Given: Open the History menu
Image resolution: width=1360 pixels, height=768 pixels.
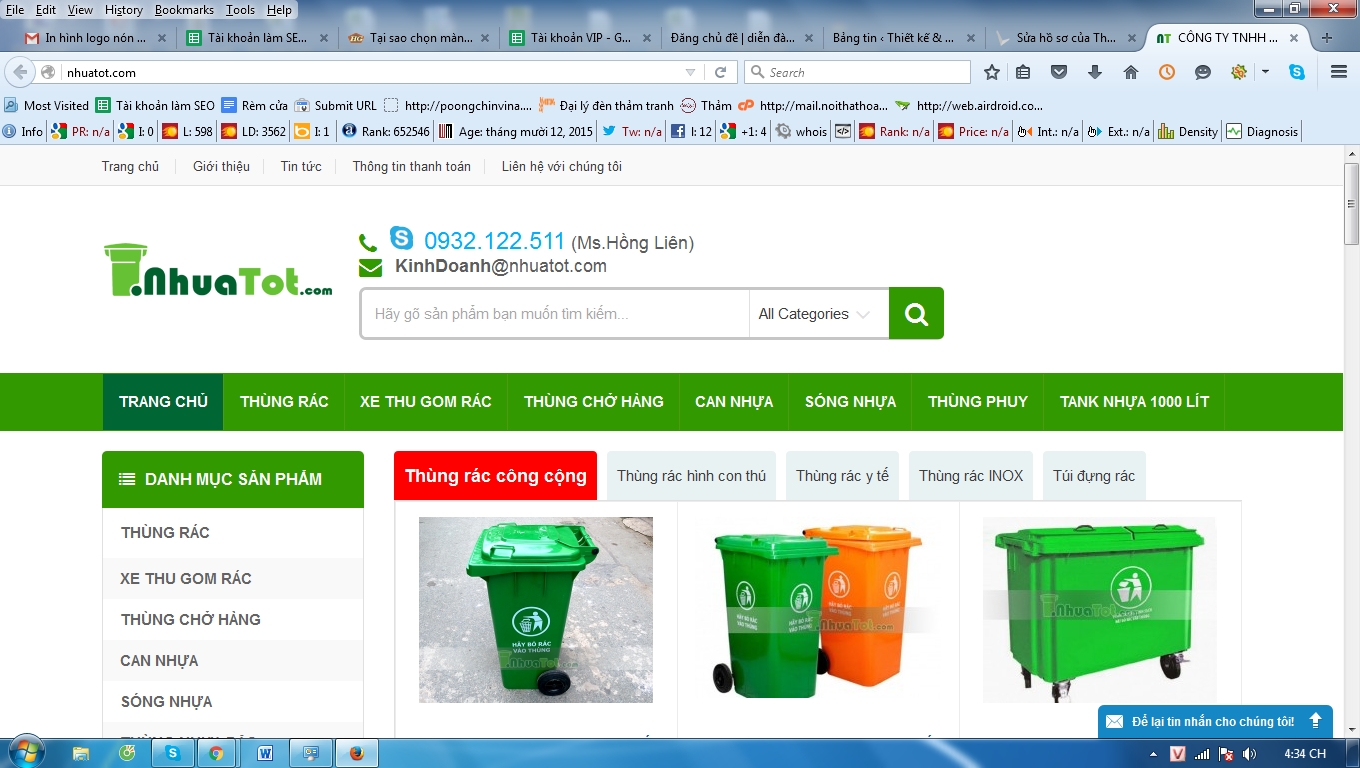Looking at the screenshot, I should (123, 9).
